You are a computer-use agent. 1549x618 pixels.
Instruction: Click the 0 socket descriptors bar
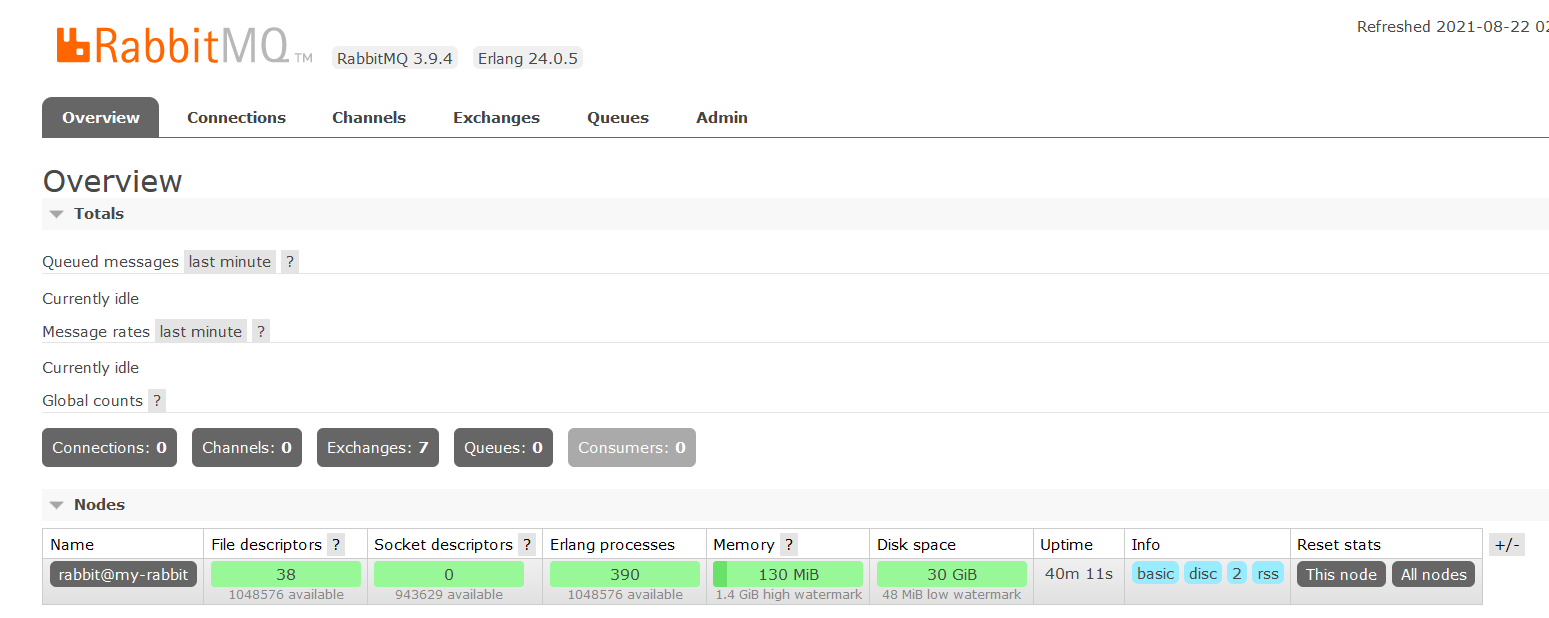pyautogui.click(x=449, y=574)
